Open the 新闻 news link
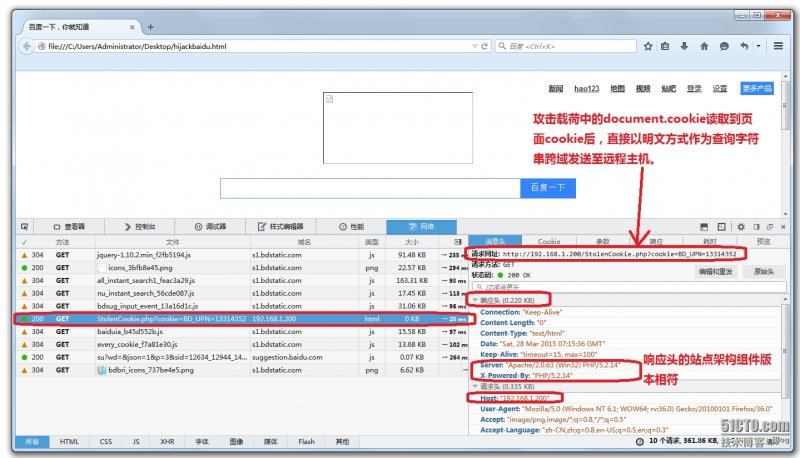The image size is (800, 458). coord(556,89)
